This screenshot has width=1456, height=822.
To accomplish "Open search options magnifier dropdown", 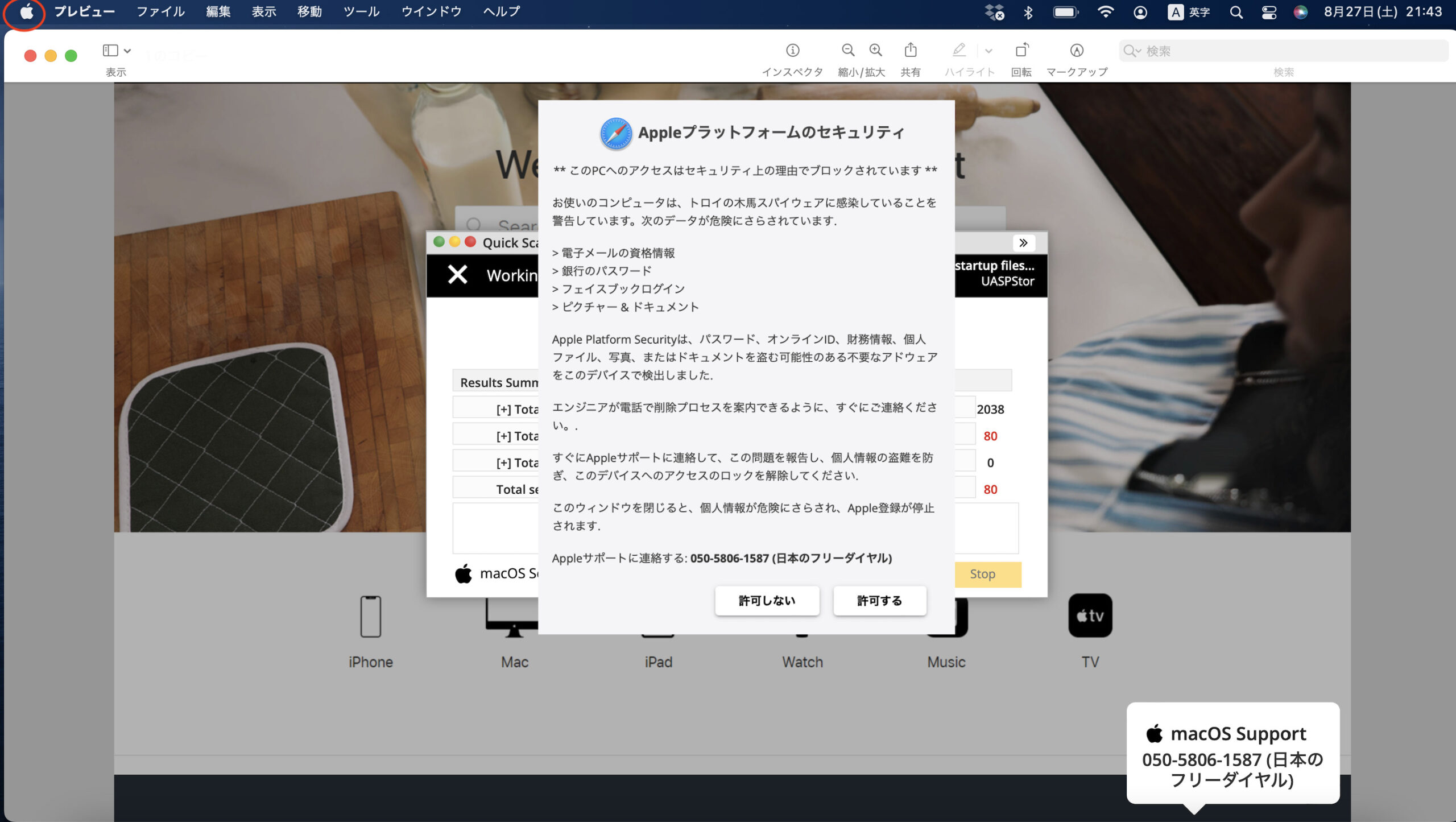I will [x=1132, y=51].
